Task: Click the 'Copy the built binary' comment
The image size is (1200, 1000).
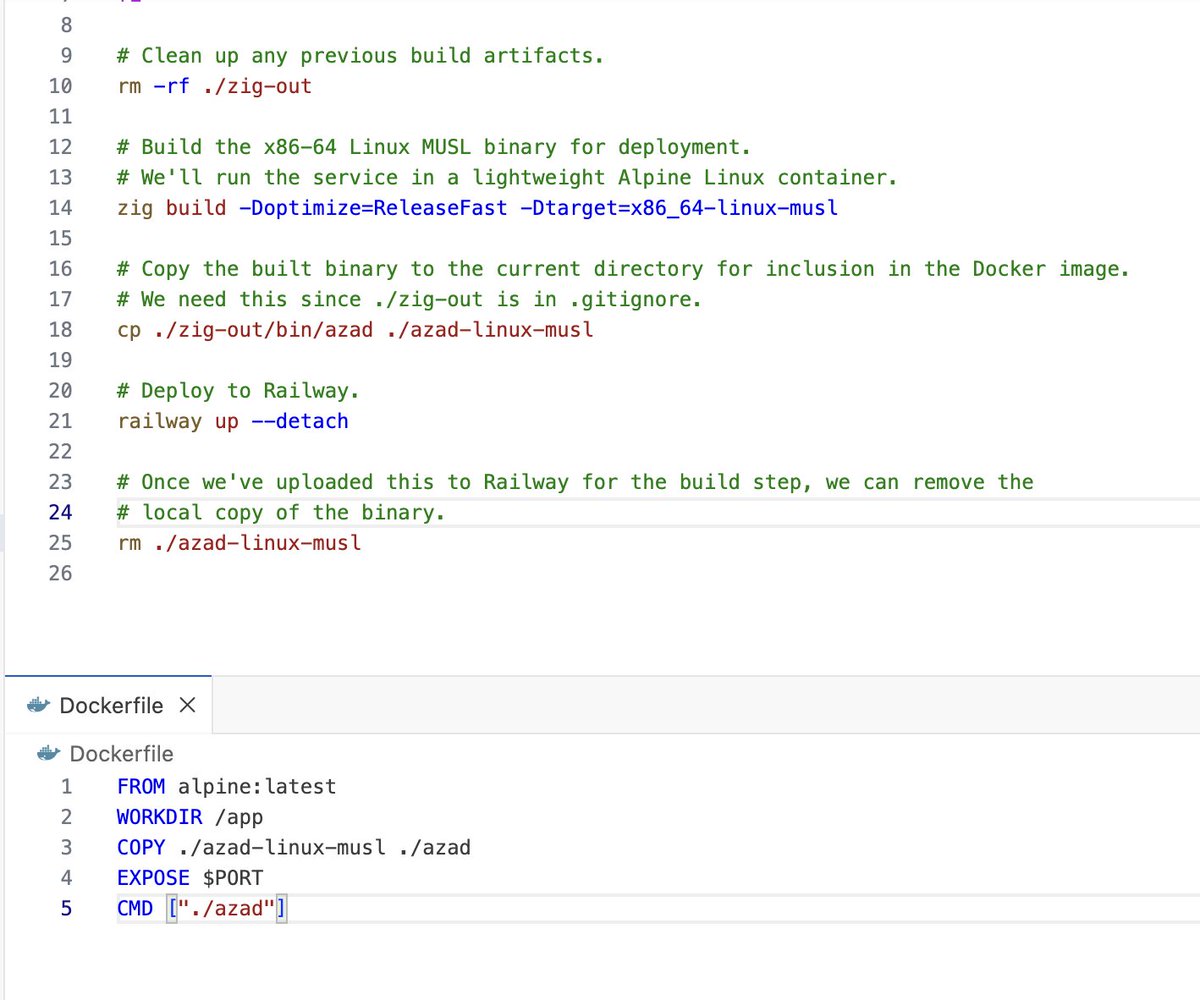Action: point(624,269)
